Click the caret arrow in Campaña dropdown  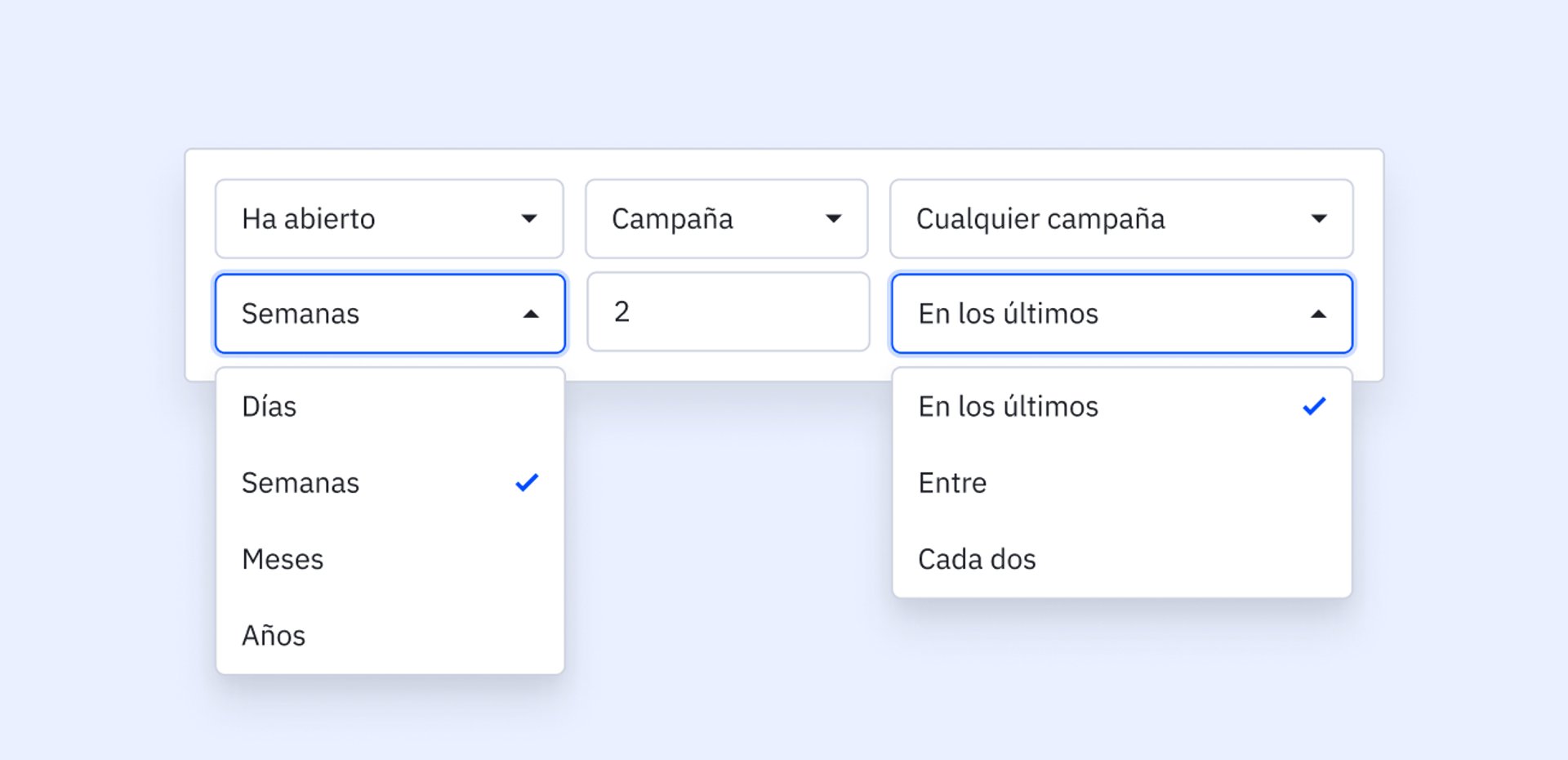point(833,219)
